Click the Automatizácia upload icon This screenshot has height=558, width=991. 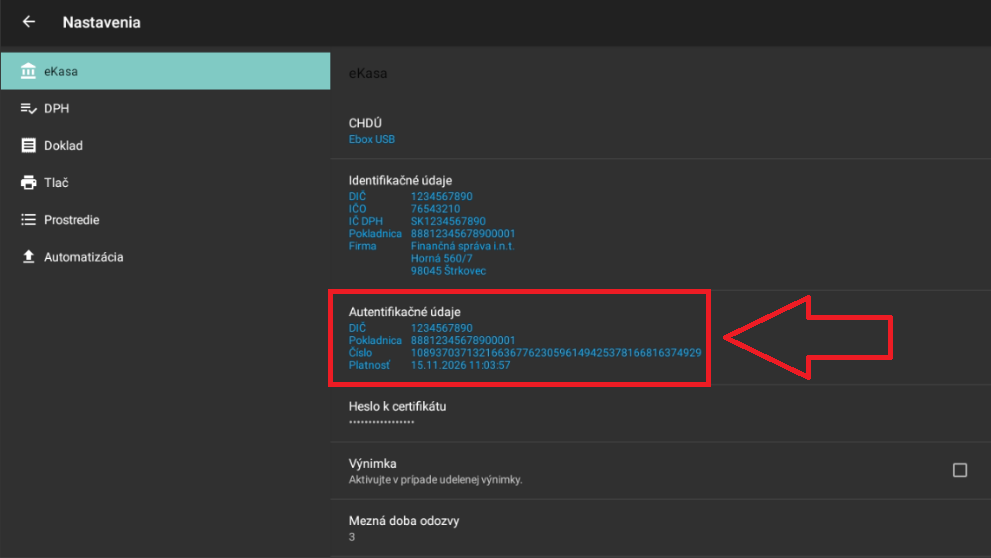[x=28, y=257]
